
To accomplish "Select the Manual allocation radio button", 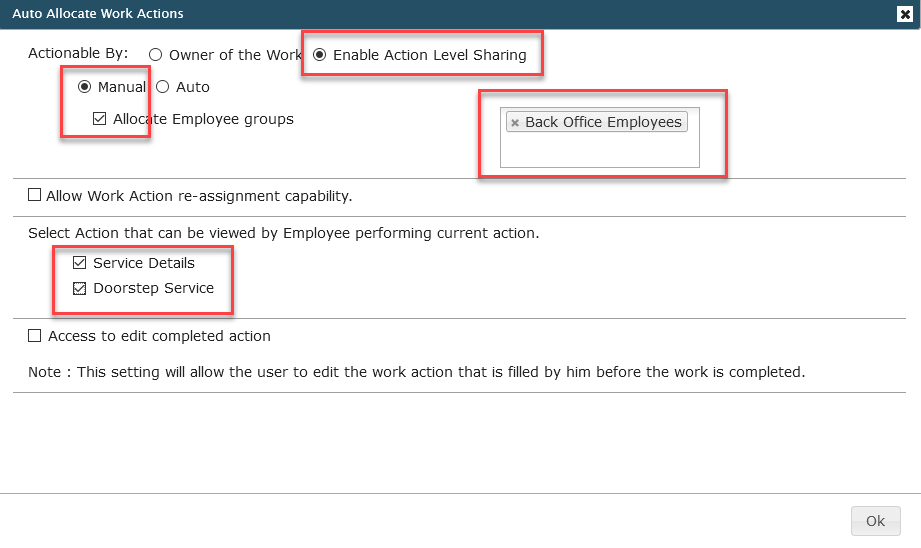I will coord(84,87).
